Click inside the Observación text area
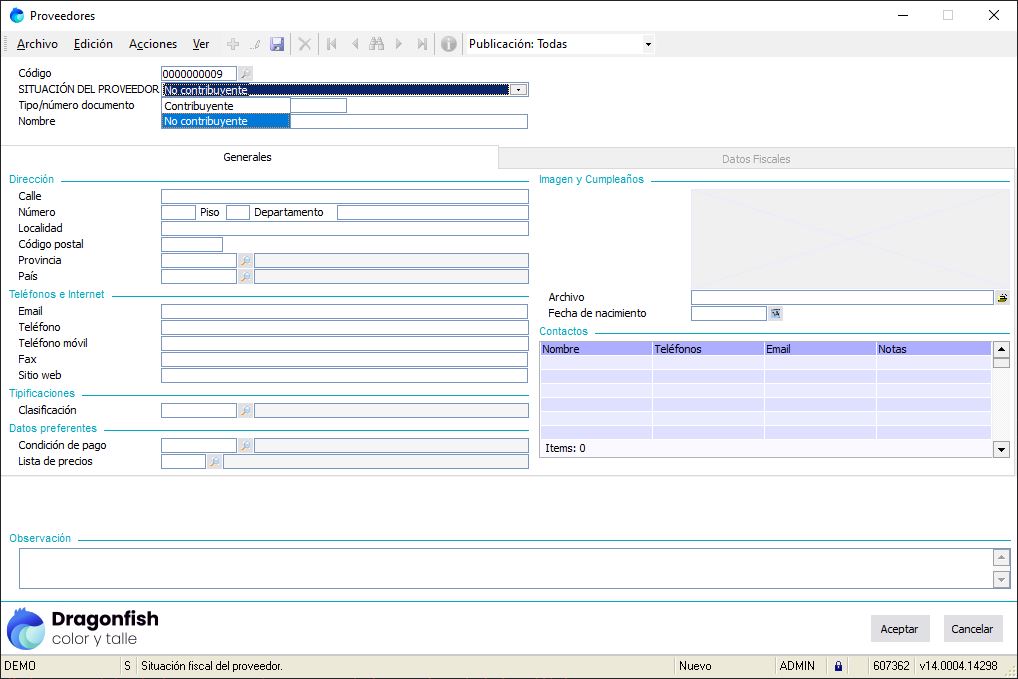1018x679 pixels. 506,569
